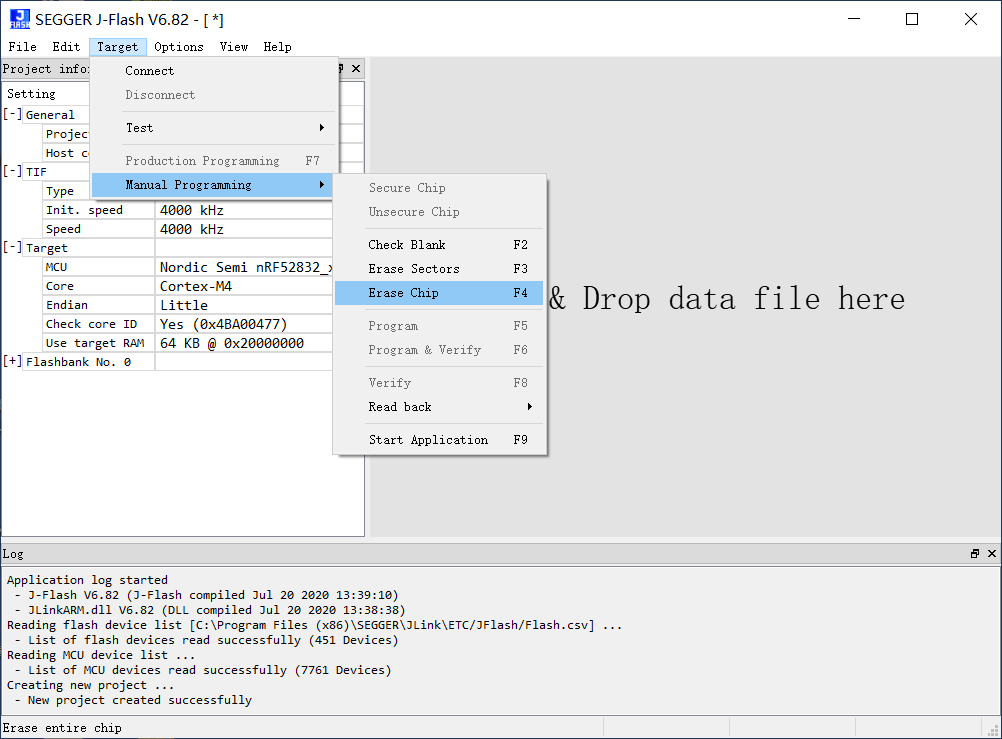Image resolution: width=1002 pixels, height=739 pixels.
Task: Select the Init. speed setting row
Action: [189, 210]
